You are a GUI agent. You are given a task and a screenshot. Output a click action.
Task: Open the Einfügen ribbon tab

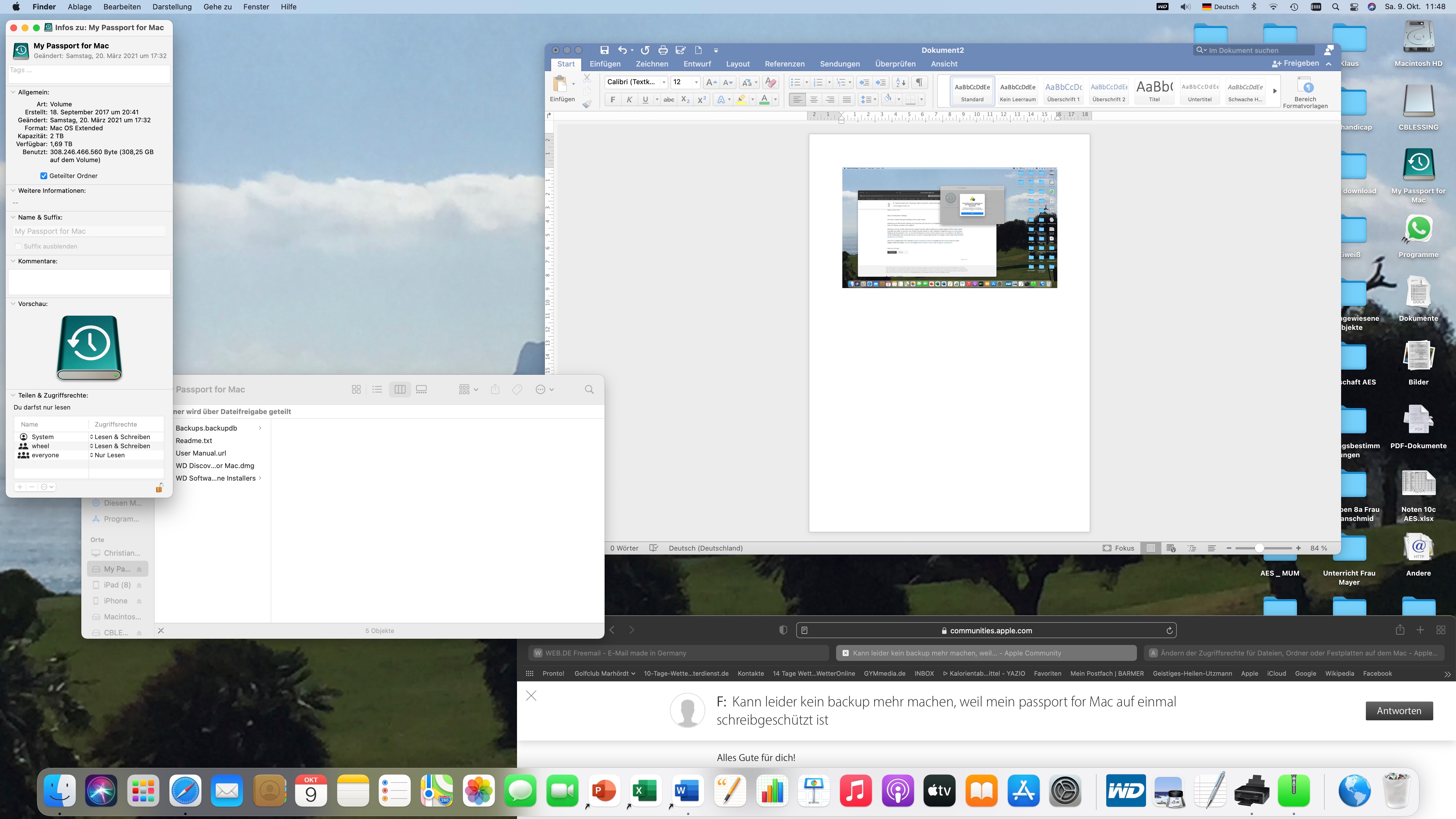[x=605, y=64]
